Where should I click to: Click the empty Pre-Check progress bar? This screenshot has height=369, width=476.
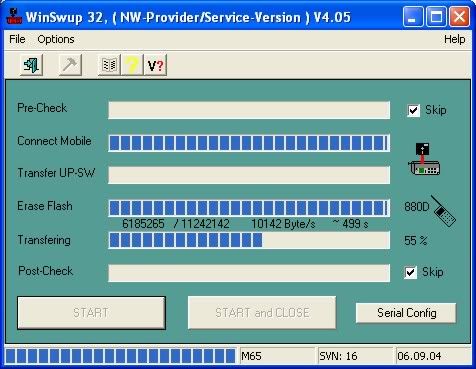coord(249,110)
